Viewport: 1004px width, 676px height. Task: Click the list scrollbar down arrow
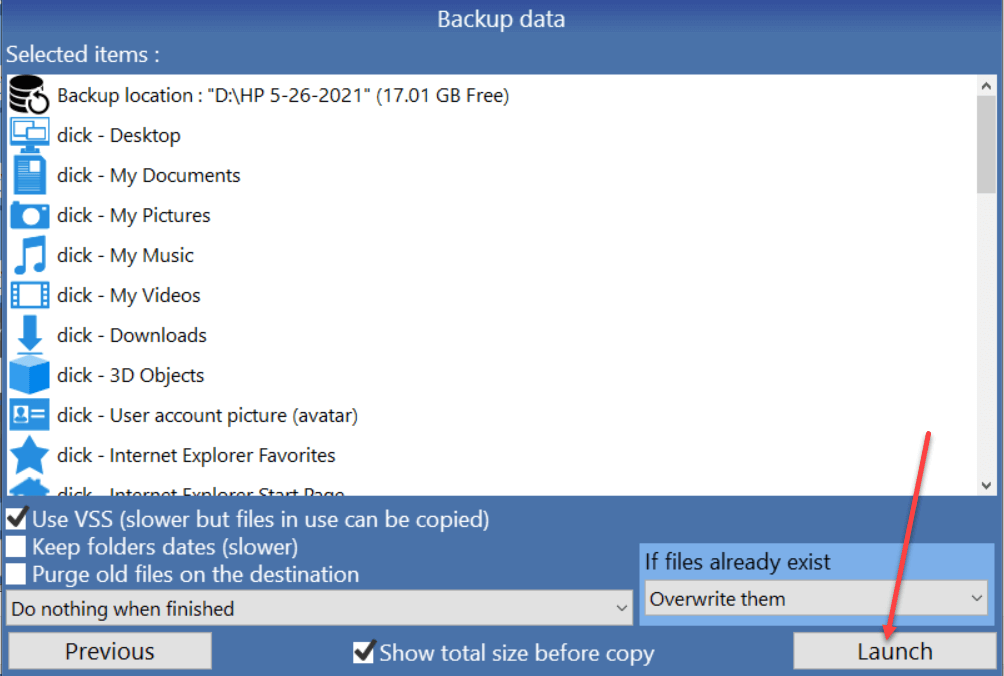click(986, 485)
